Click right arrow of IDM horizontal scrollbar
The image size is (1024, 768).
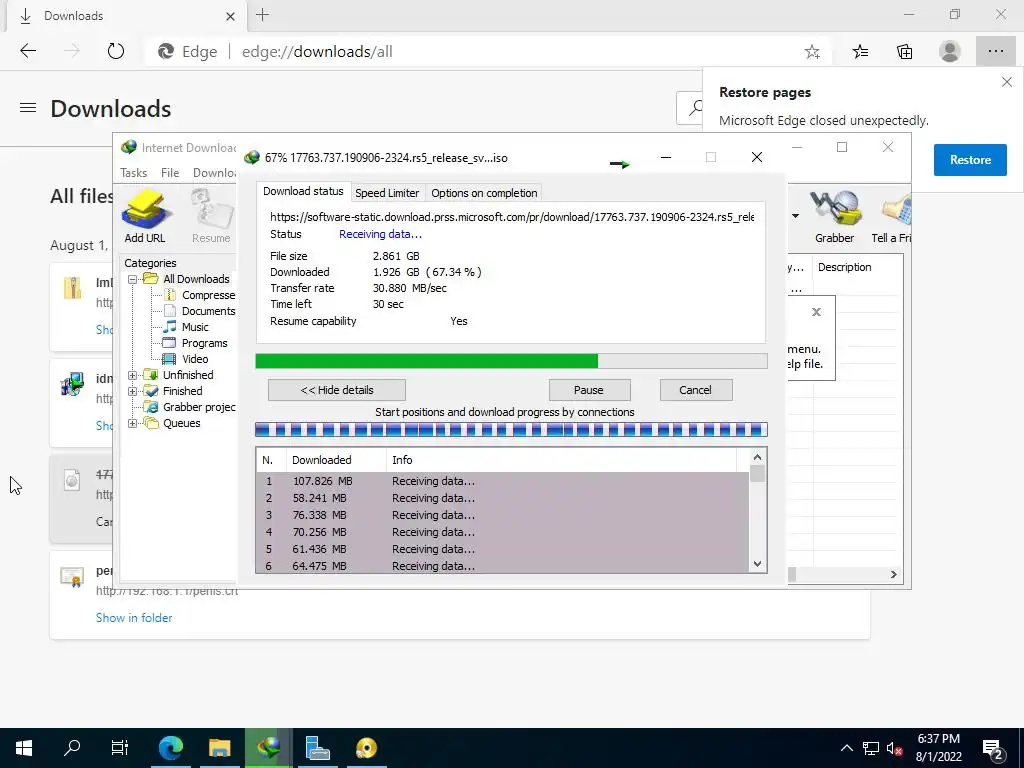coord(893,575)
